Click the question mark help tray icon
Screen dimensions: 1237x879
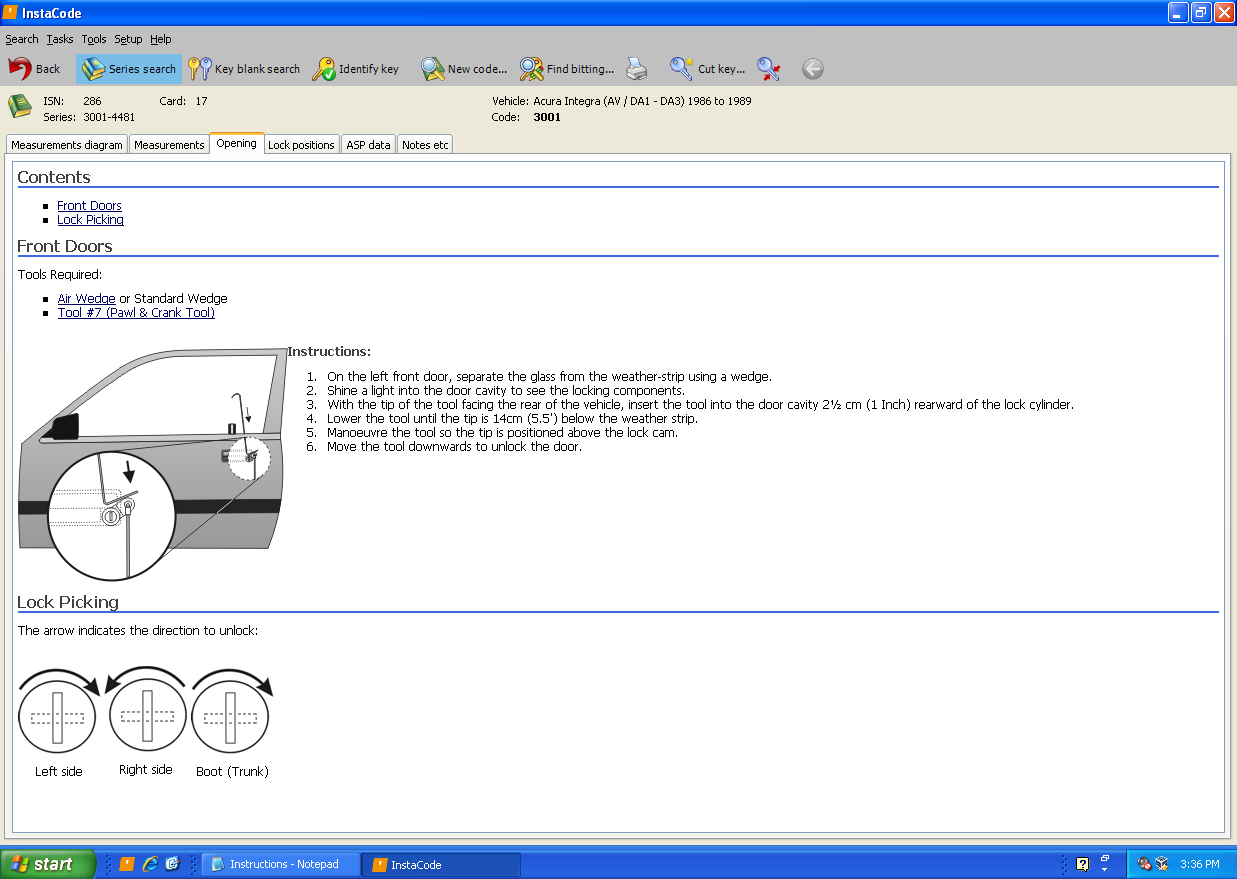1082,864
